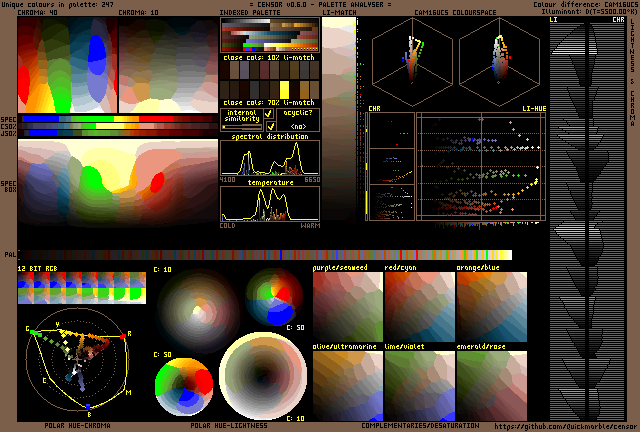Click the 'LI-HUE' plot label

534,109
